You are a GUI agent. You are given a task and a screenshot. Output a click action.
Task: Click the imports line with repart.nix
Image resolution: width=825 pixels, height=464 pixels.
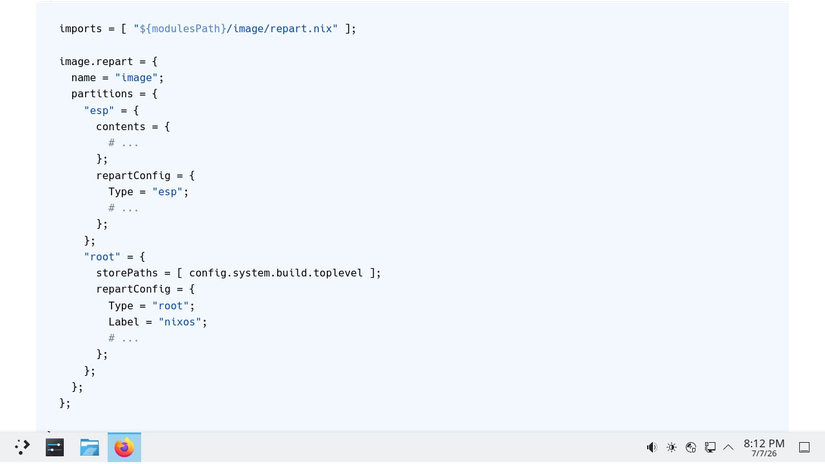(208, 29)
